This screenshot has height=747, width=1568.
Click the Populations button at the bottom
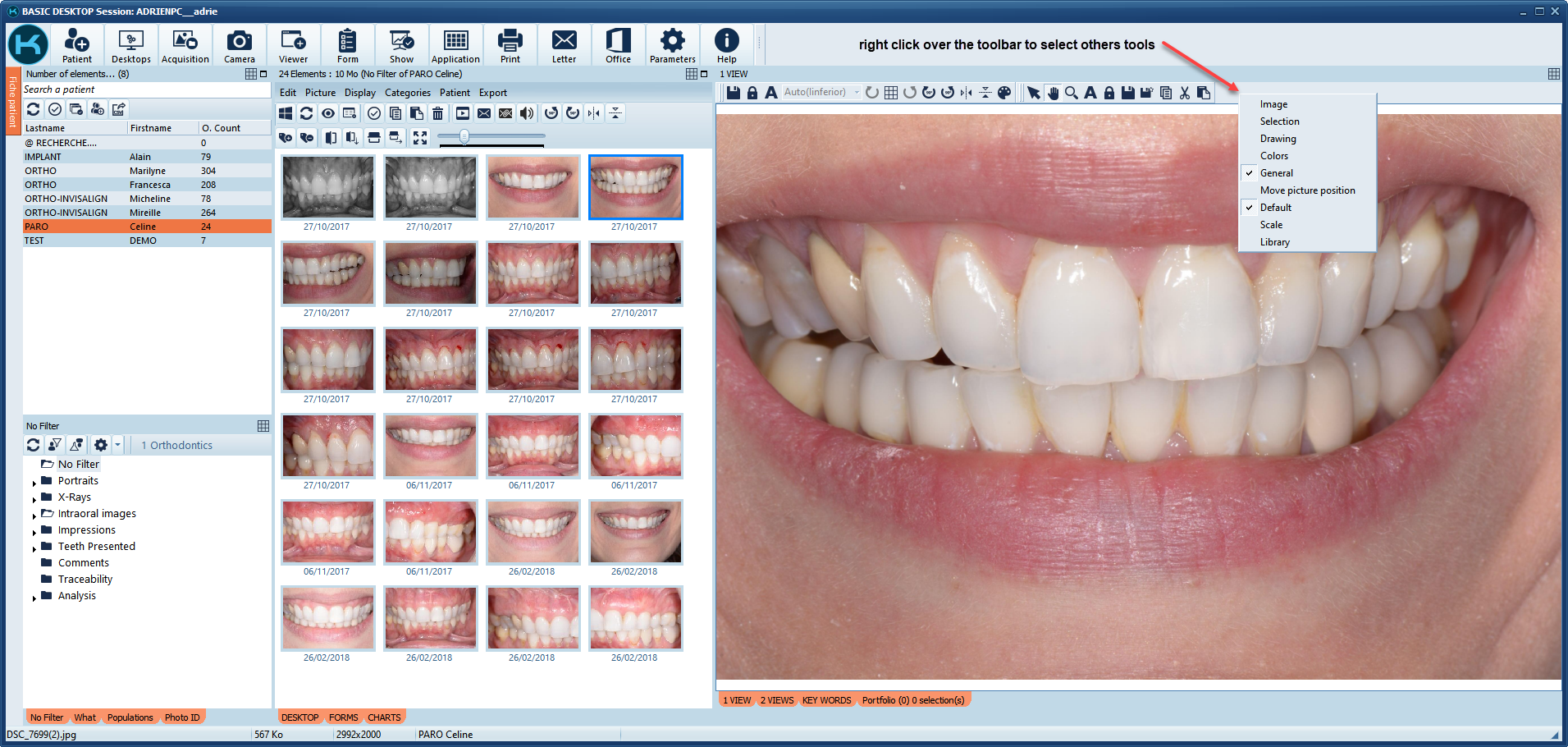pyautogui.click(x=130, y=717)
